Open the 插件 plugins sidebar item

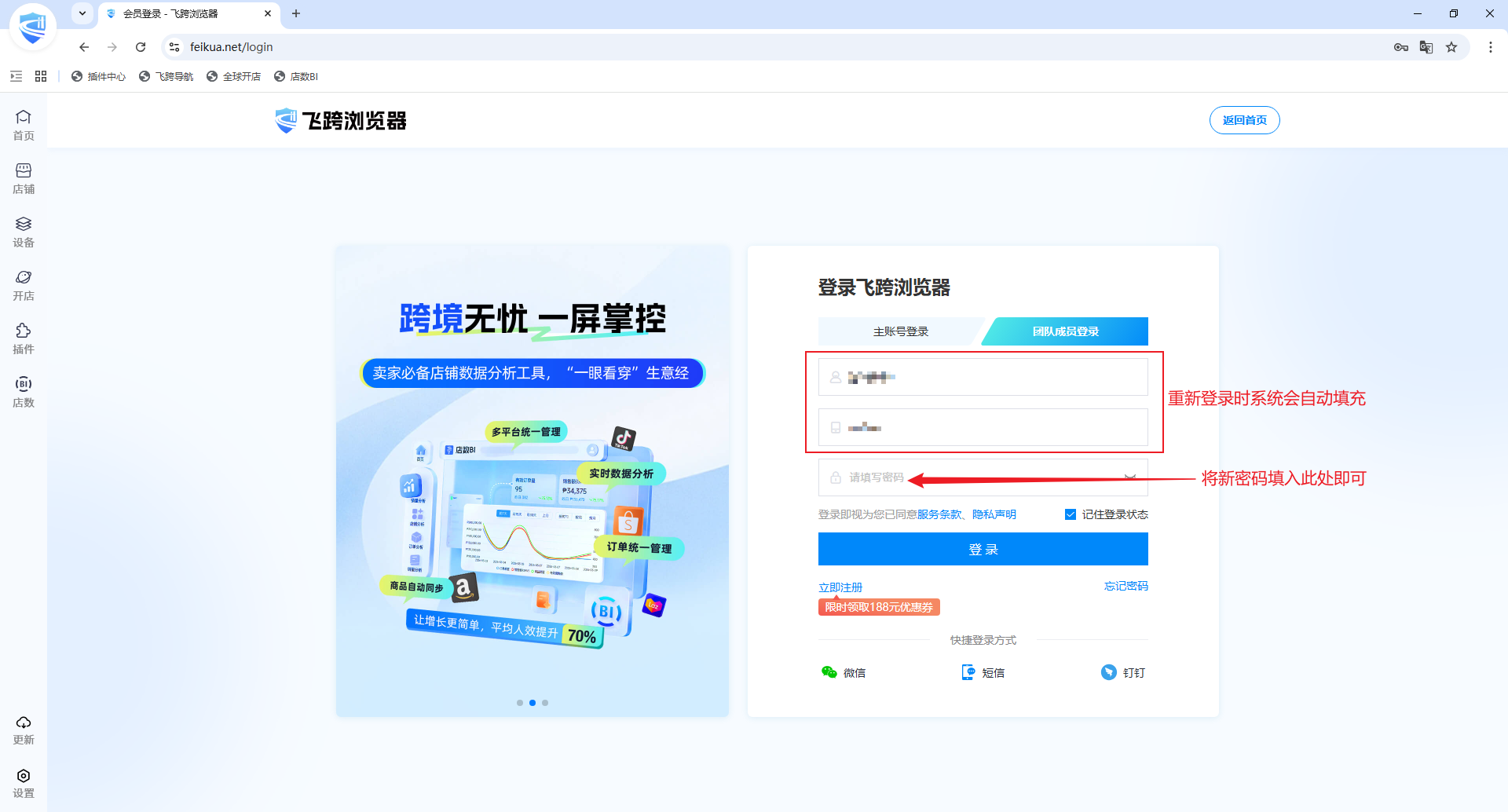[x=24, y=339]
